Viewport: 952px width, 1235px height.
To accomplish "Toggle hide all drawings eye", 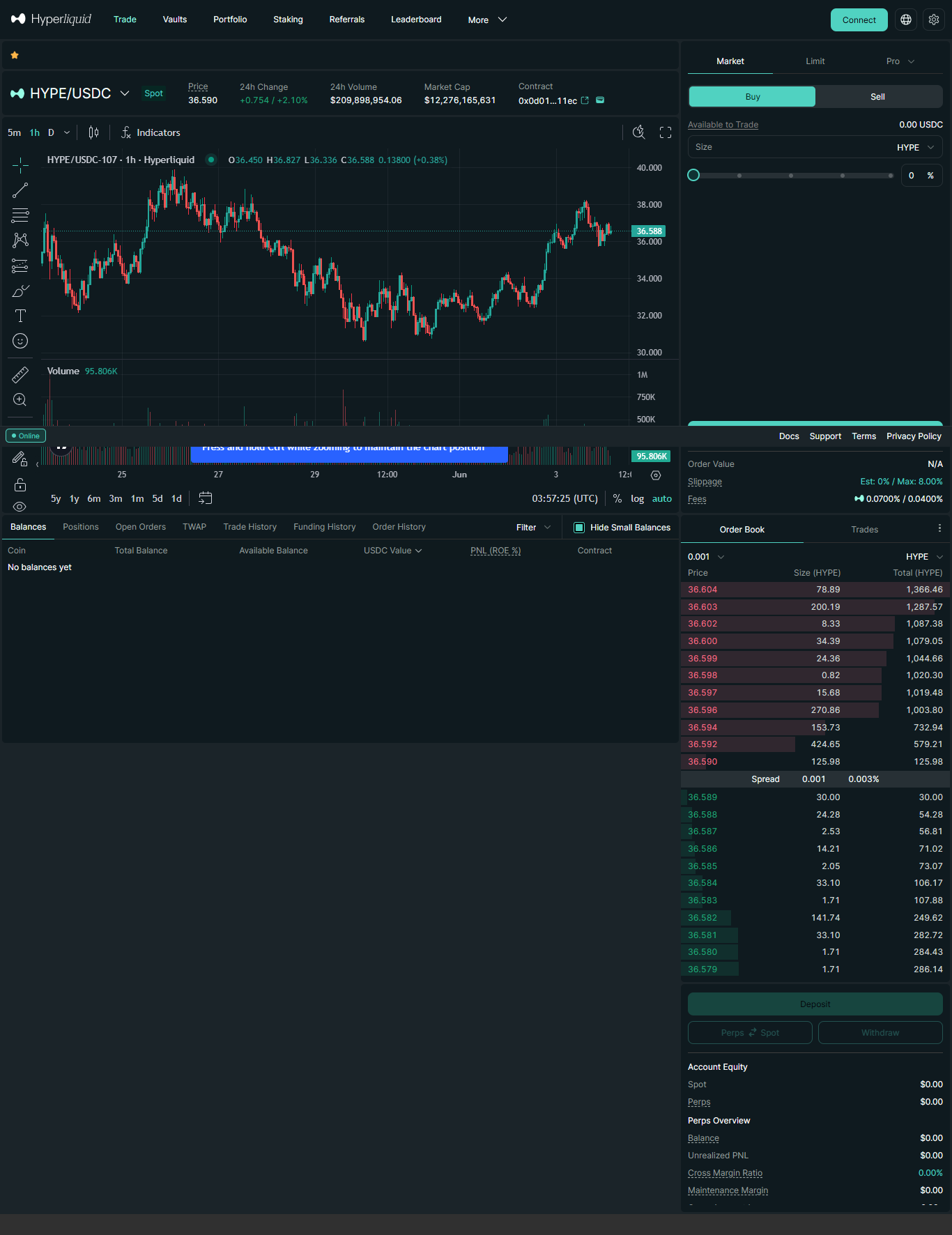I will click(x=20, y=507).
